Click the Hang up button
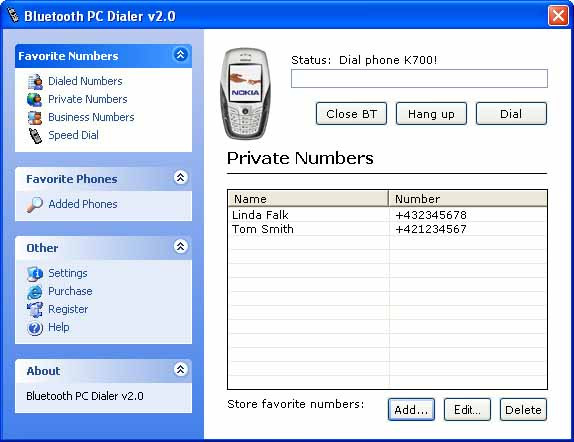This screenshot has width=574, height=442. [x=431, y=114]
